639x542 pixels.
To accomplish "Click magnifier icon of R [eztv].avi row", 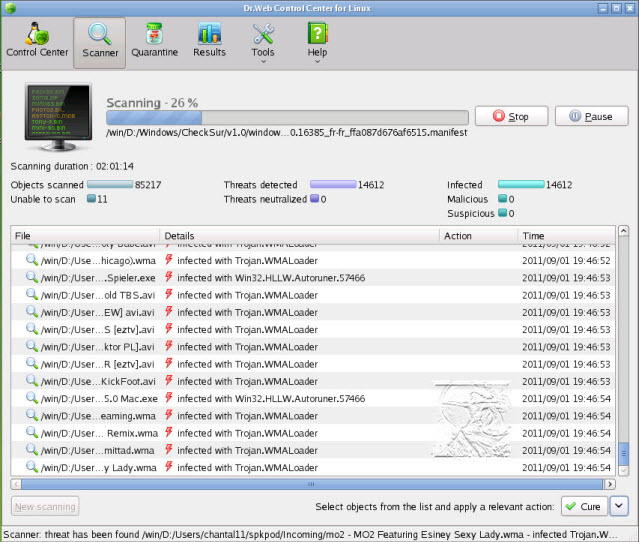I will pos(31,363).
